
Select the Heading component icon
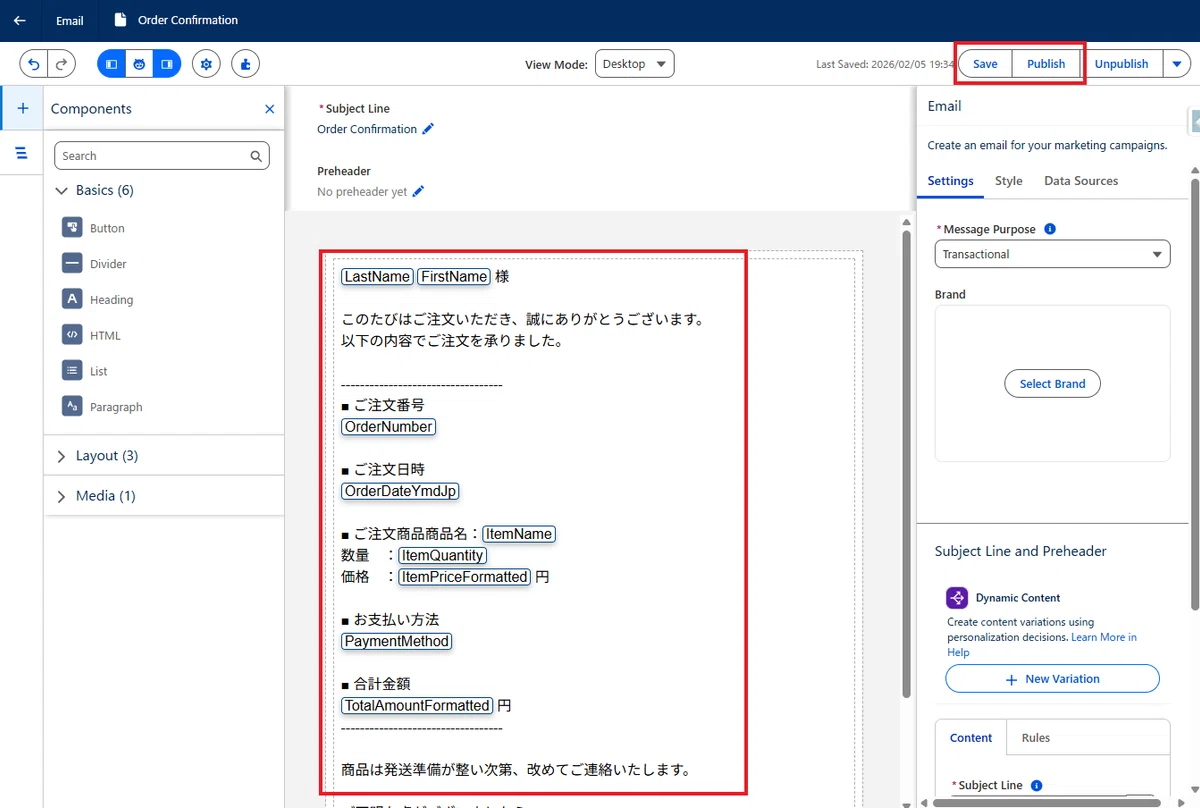[x=72, y=299]
